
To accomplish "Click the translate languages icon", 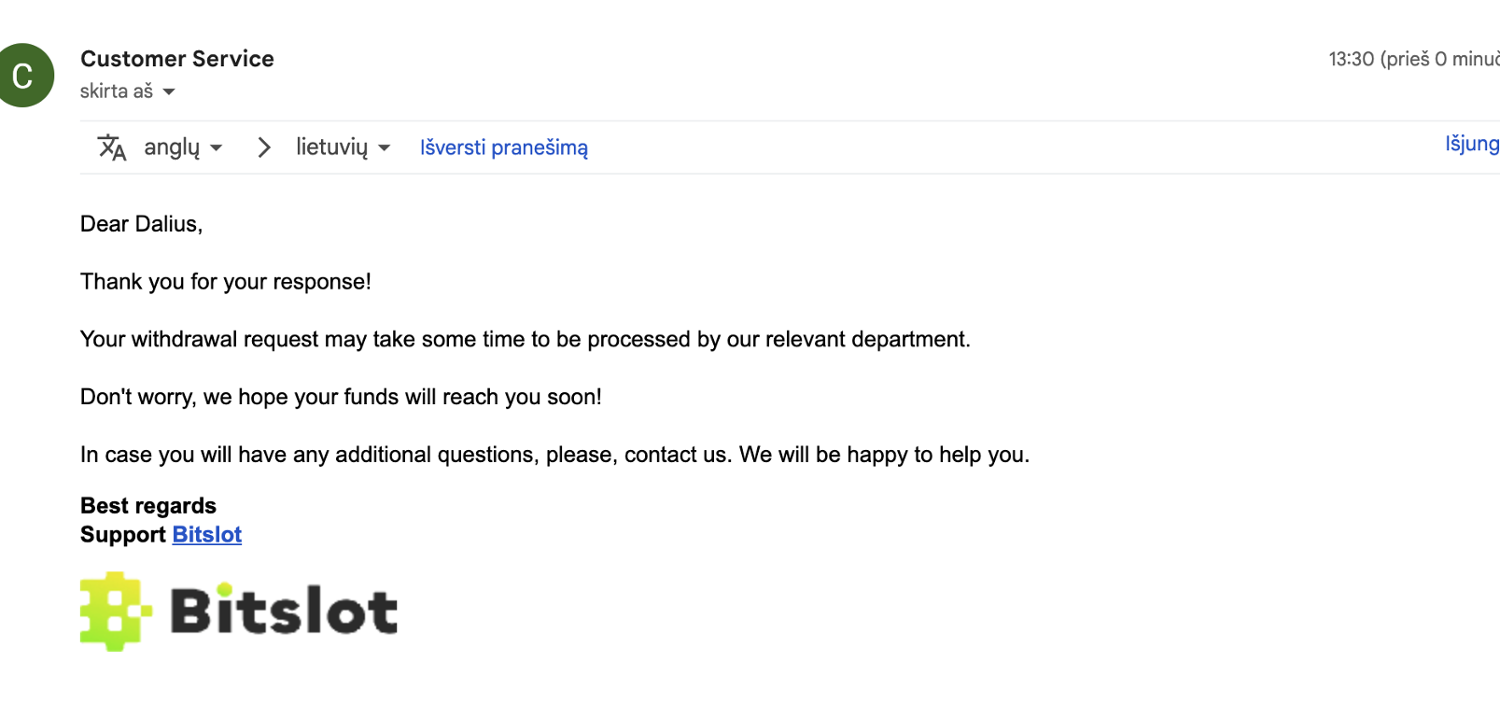I will [x=112, y=148].
